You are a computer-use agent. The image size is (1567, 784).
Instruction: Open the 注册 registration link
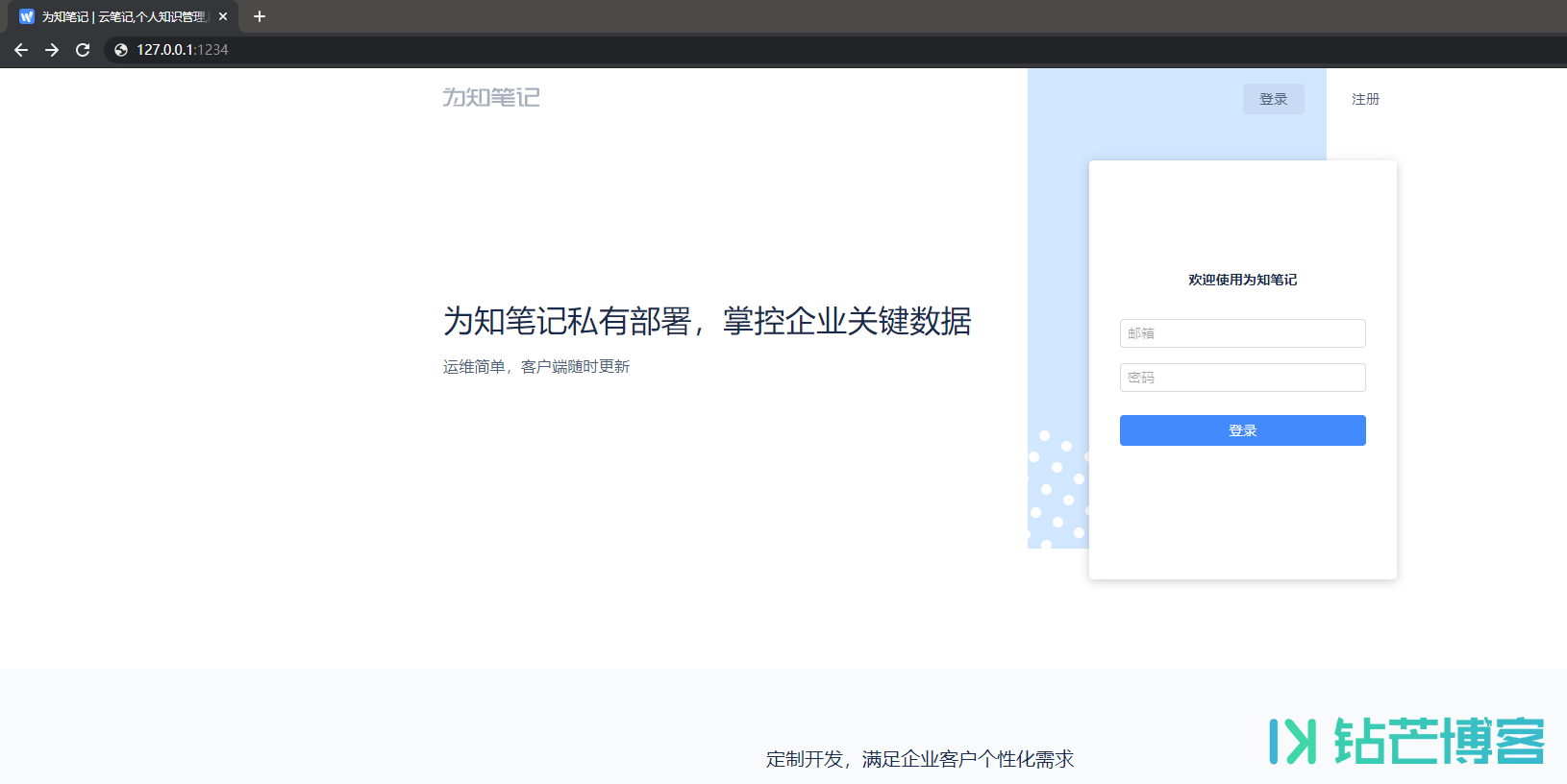coord(1365,99)
